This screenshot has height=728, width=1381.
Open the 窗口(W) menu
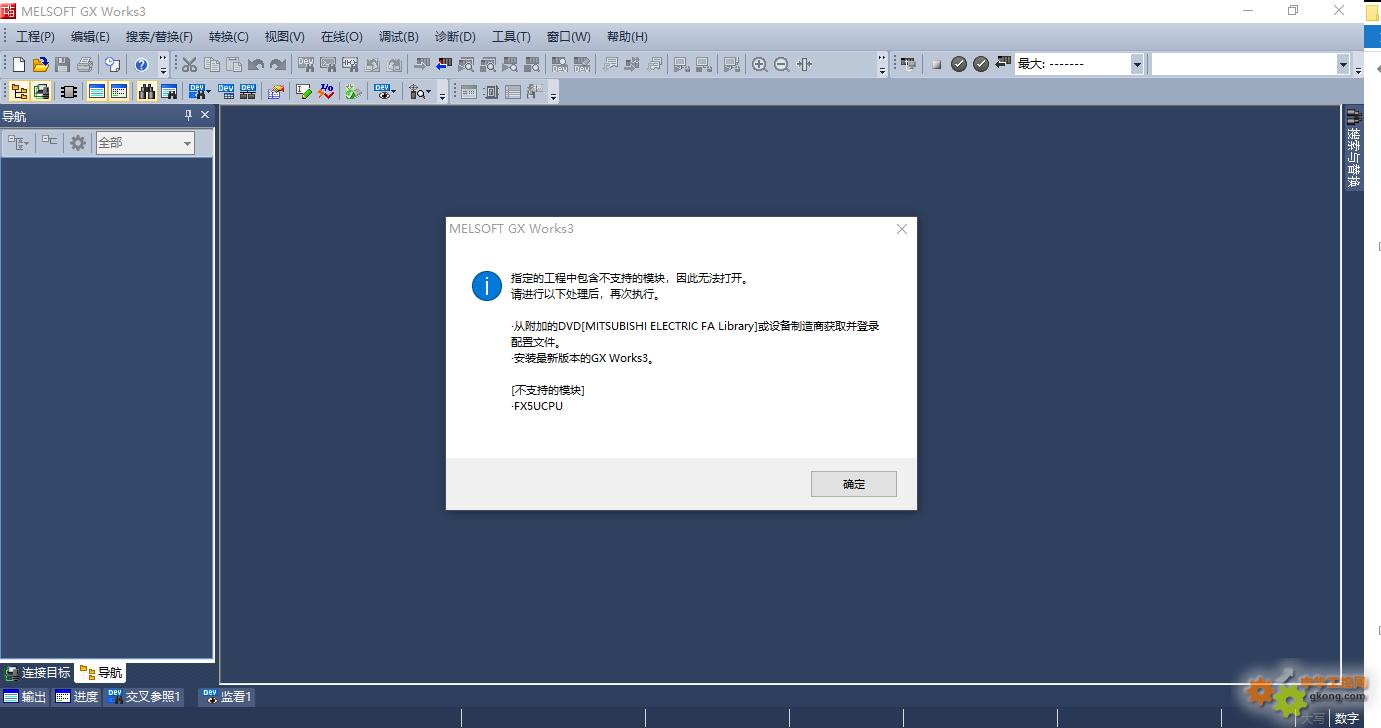pyautogui.click(x=568, y=37)
